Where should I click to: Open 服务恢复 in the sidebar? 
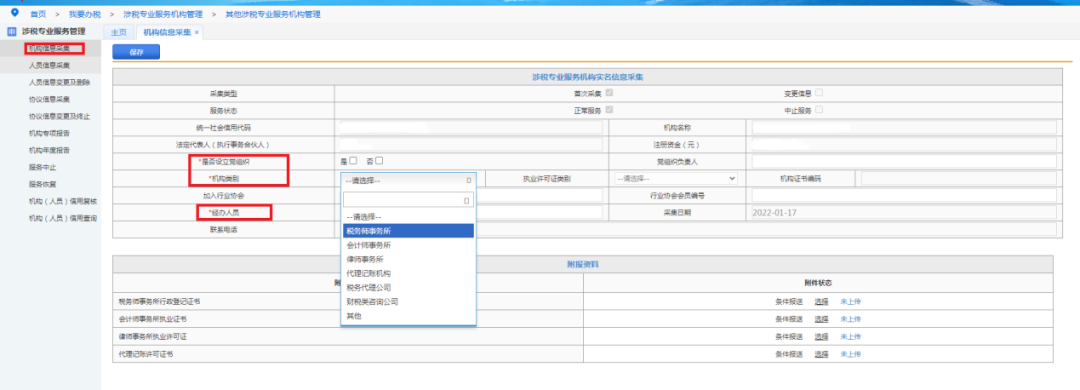point(42,184)
